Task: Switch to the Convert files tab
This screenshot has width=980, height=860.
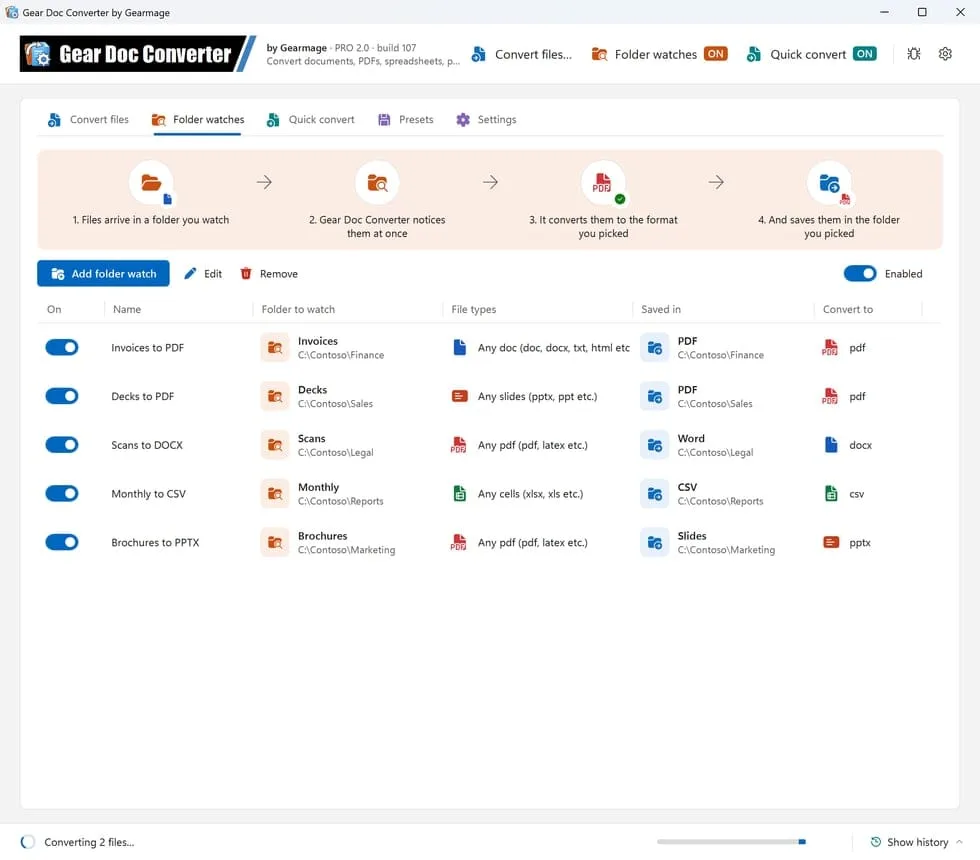Action: (89, 119)
